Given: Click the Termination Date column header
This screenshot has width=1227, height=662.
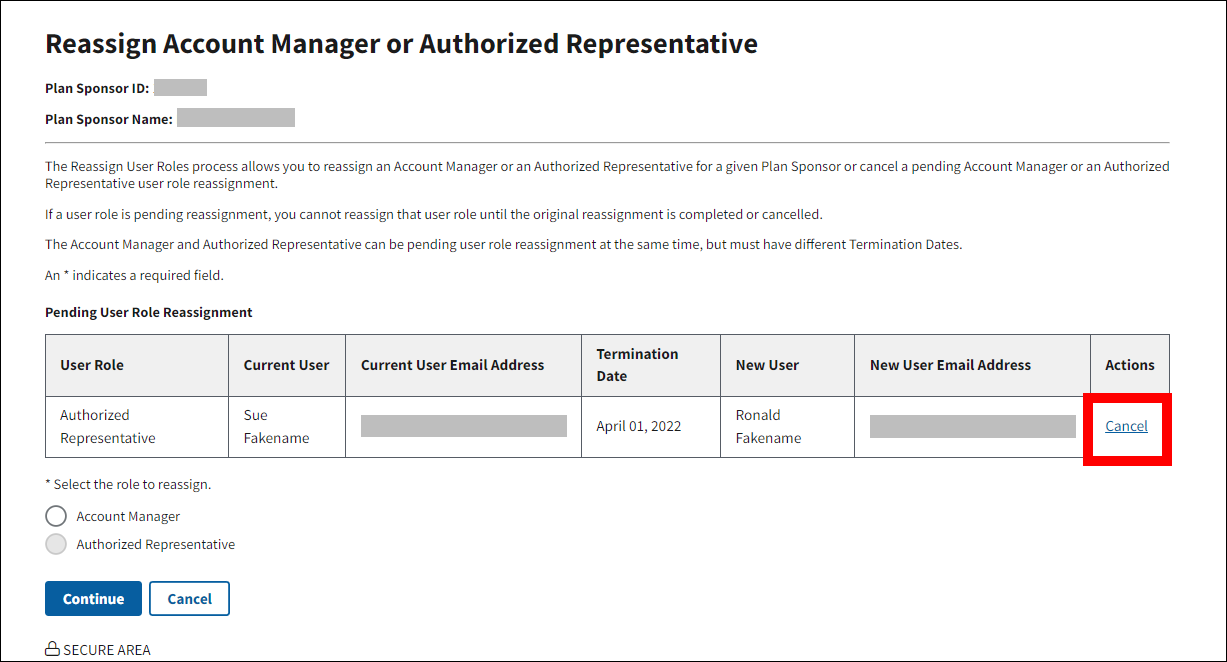Looking at the screenshot, I should click(x=637, y=365).
